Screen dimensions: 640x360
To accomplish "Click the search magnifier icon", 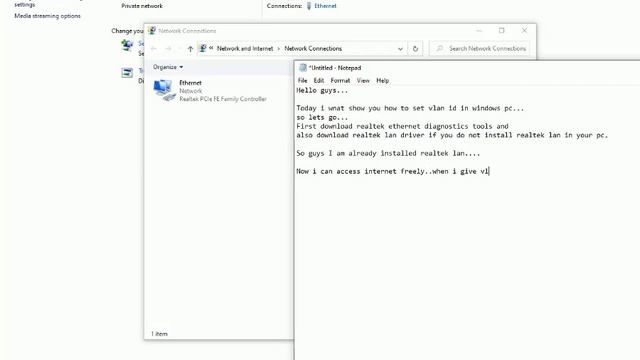I will tap(440, 49).
